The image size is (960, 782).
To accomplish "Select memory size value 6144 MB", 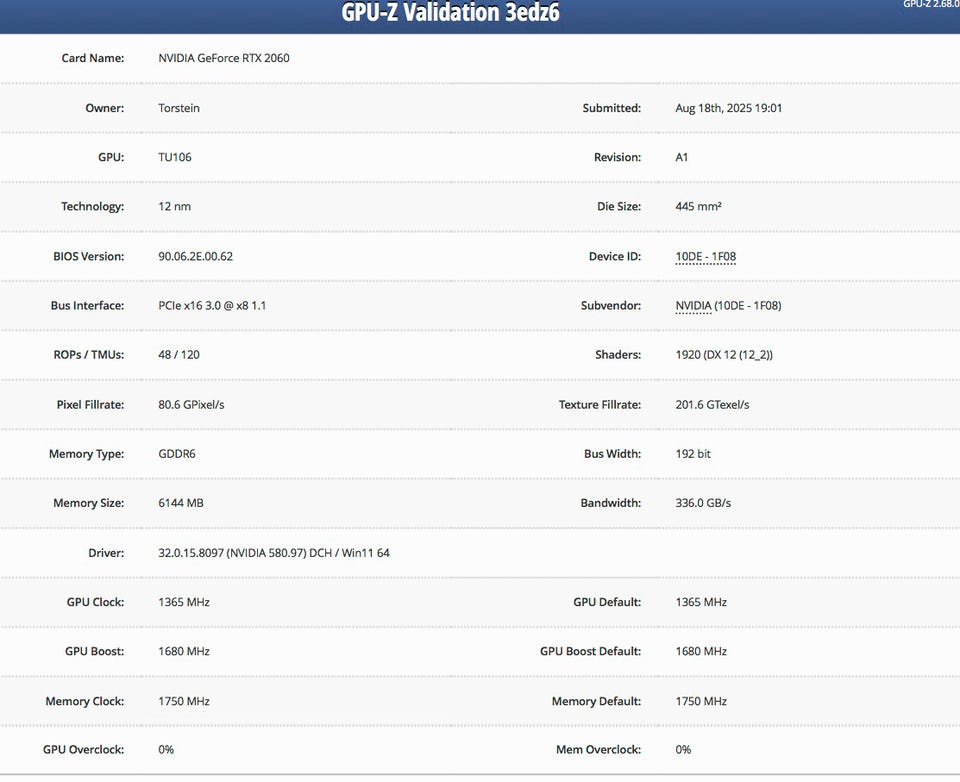I will (181, 503).
